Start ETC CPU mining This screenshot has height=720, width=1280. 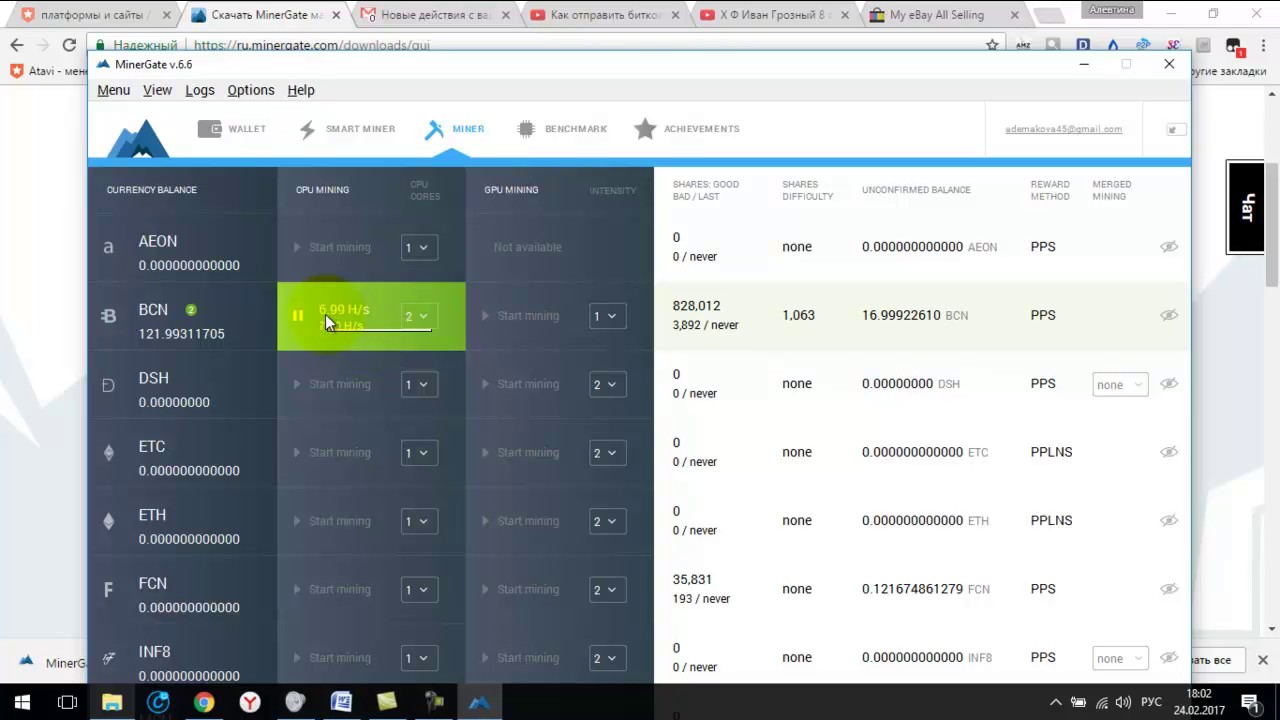click(x=332, y=453)
